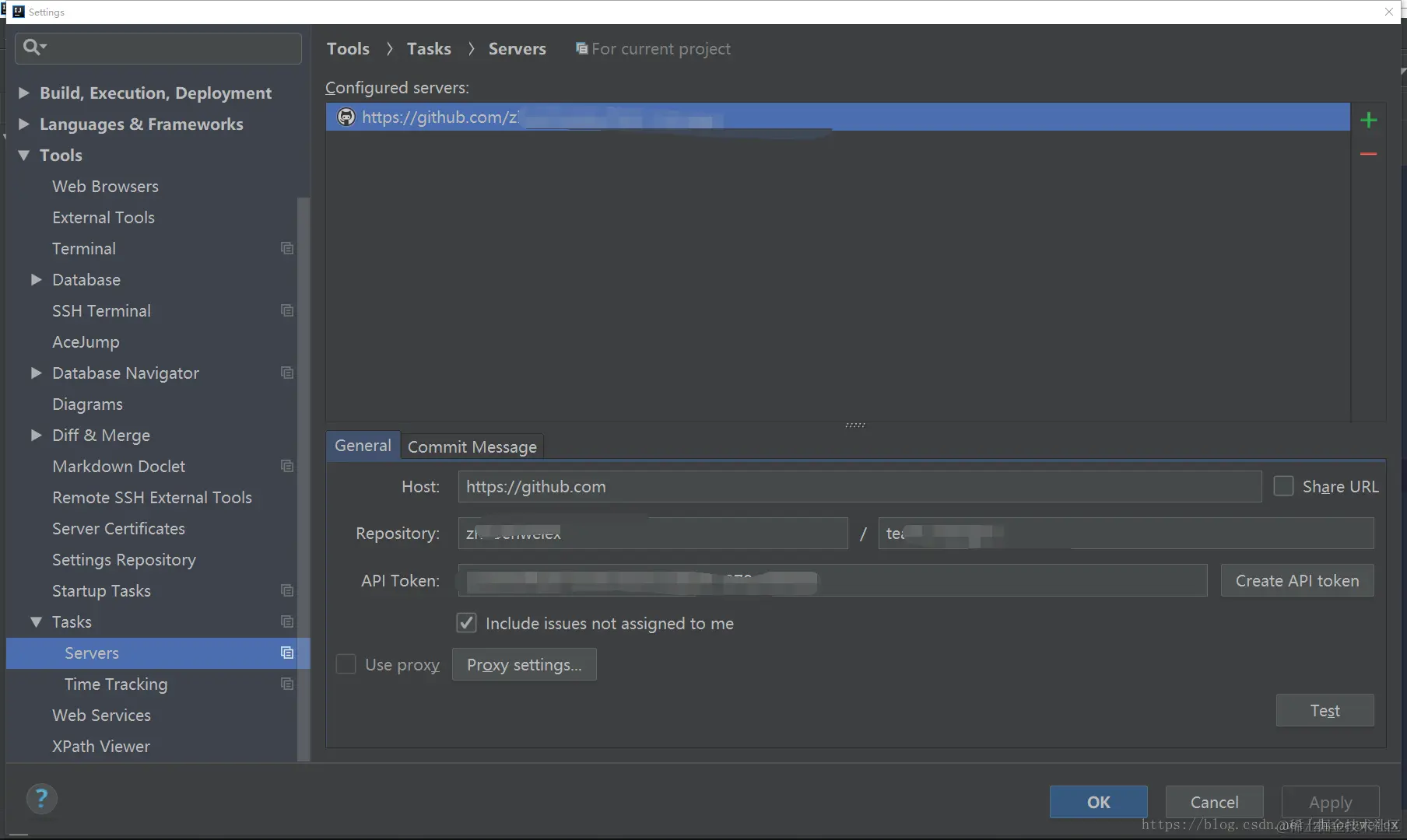Click the Cancel button
The height and width of the screenshot is (840, 1407).
click(1214, 802)
